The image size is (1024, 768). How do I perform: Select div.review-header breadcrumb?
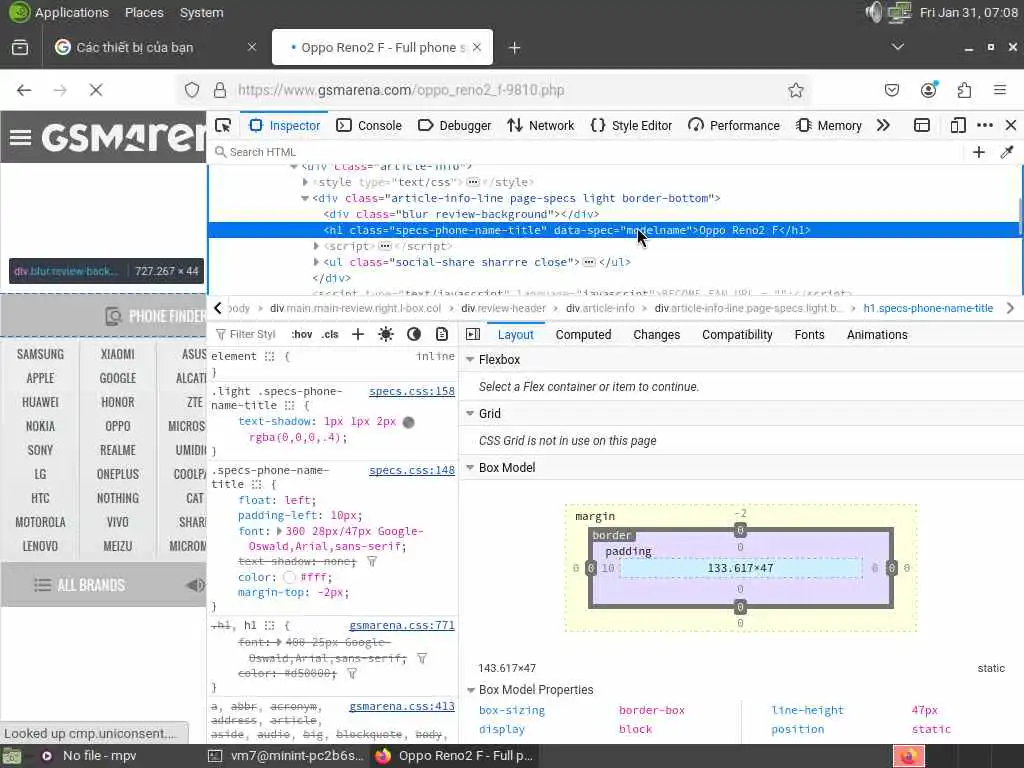point(503,308)
